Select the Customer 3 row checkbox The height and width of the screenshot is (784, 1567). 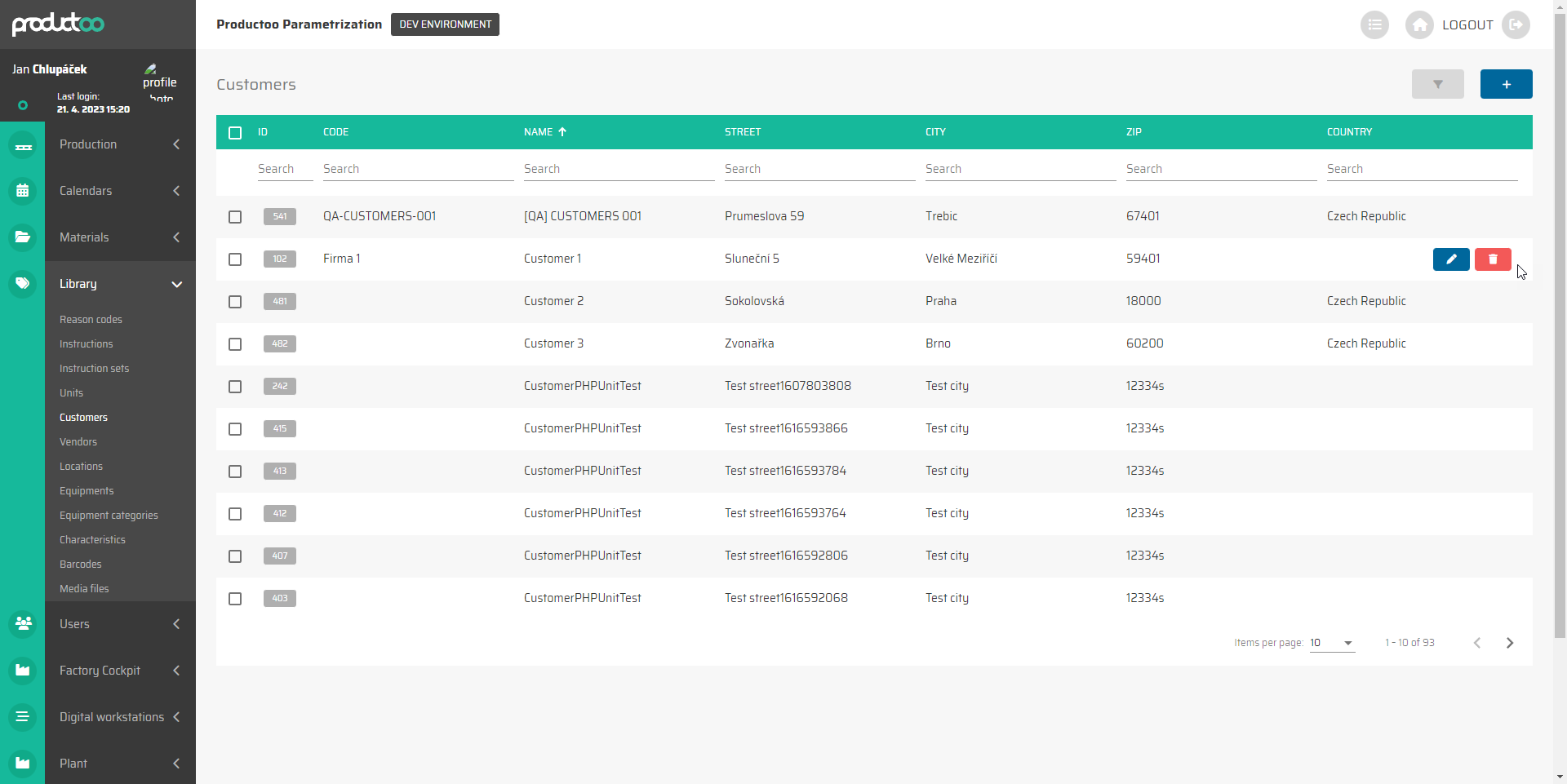click(235, 344)
